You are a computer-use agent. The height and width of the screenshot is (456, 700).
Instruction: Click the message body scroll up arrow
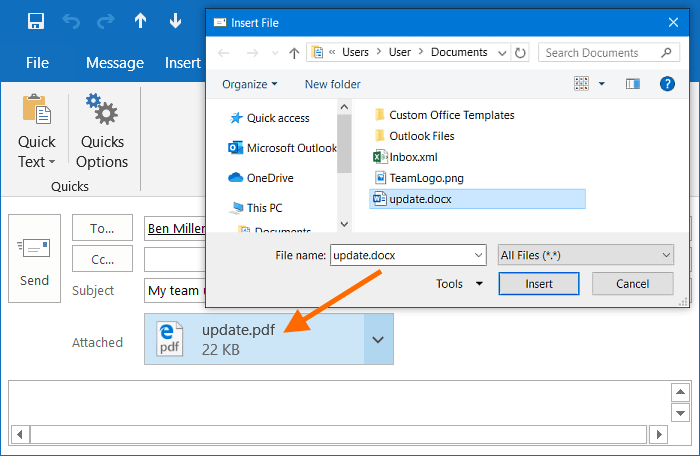coord(680,392)
